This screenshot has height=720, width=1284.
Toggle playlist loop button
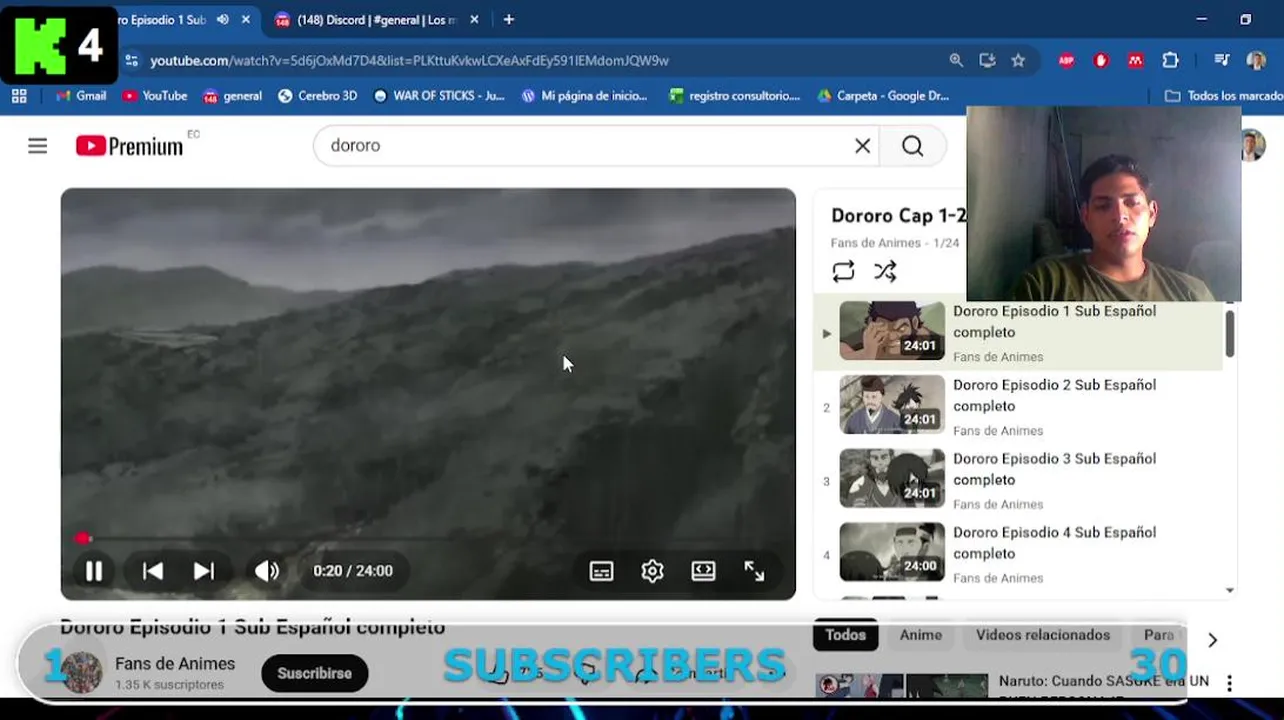click(843, 271)
